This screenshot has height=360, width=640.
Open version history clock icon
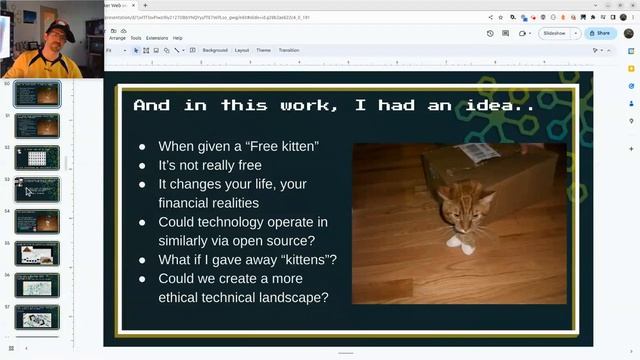[490, 33]
